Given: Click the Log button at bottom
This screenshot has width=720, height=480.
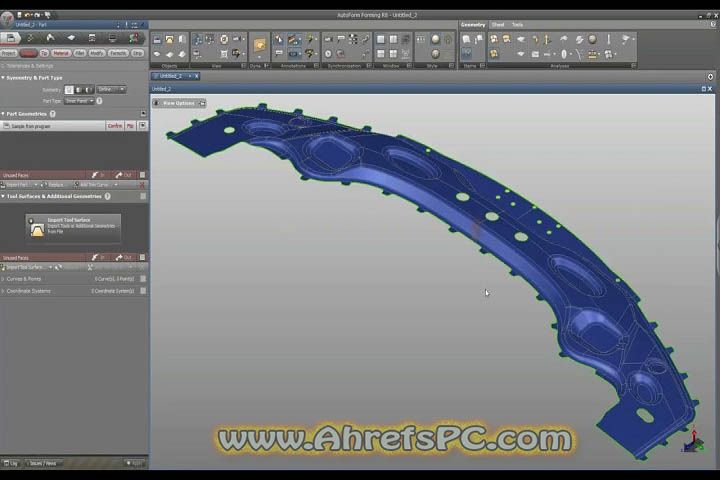Looking at the screenshot, I should (x=11, y=463).
